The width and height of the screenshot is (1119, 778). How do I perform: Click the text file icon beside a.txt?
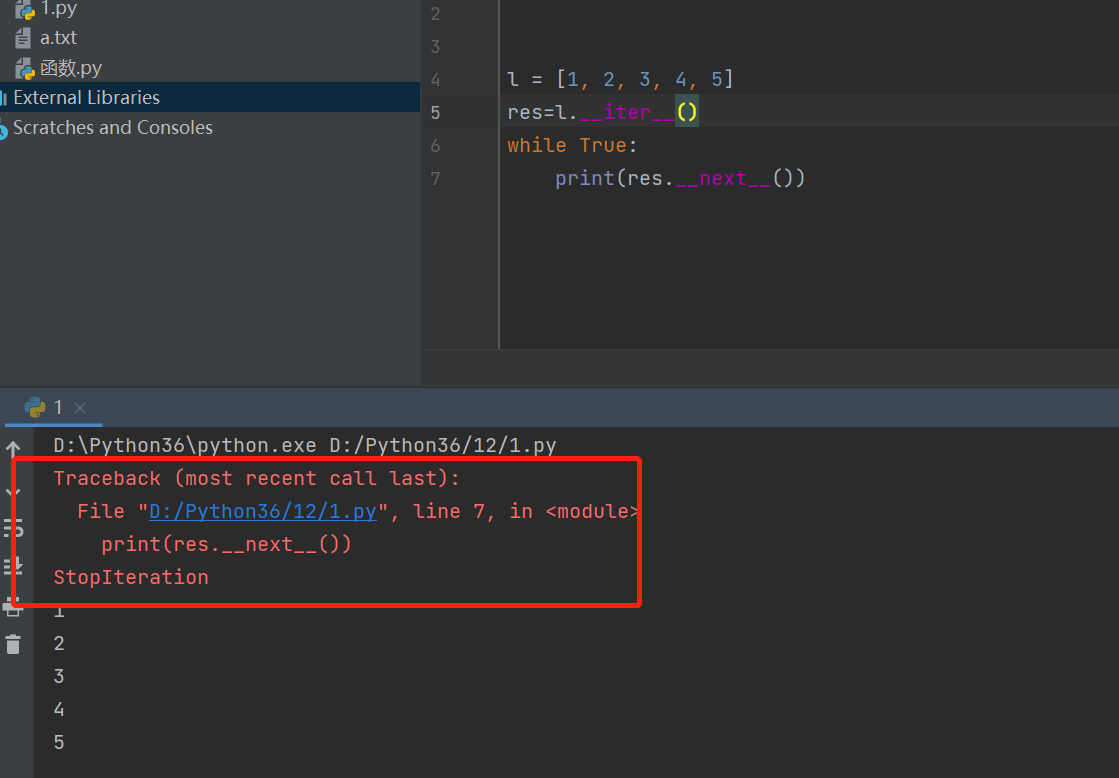click(24, 38)
